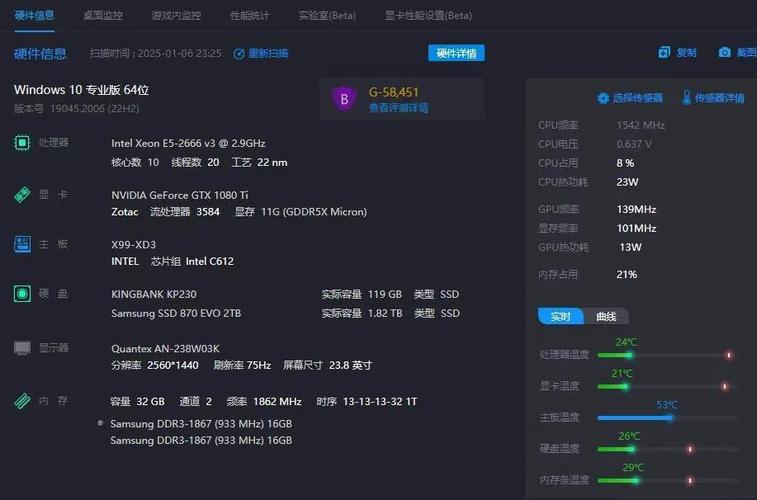This screenshot has width=757, height=500.
Task: Click the 处理器温度 temperature bar
Action: tap(668, 355)
